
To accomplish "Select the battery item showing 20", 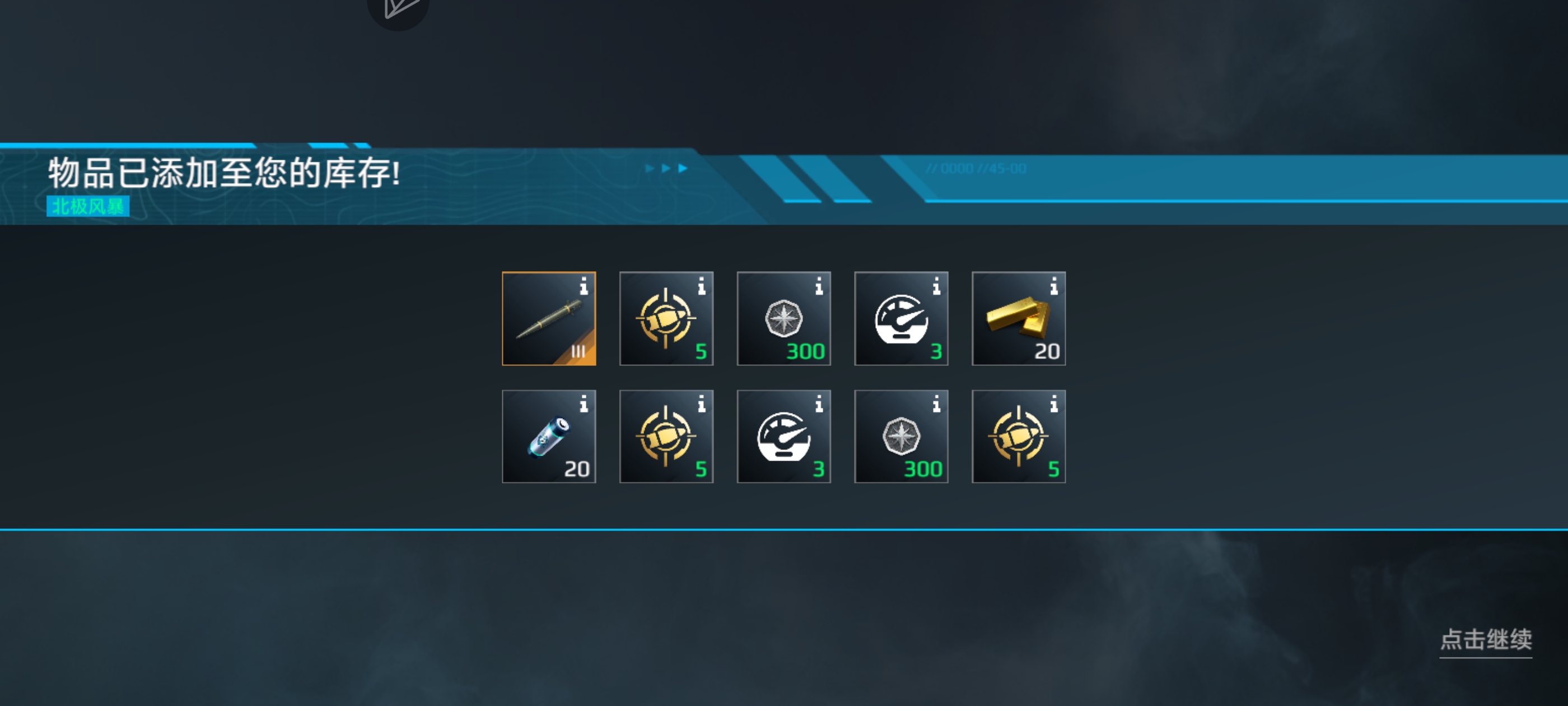I will pos(548,436).
